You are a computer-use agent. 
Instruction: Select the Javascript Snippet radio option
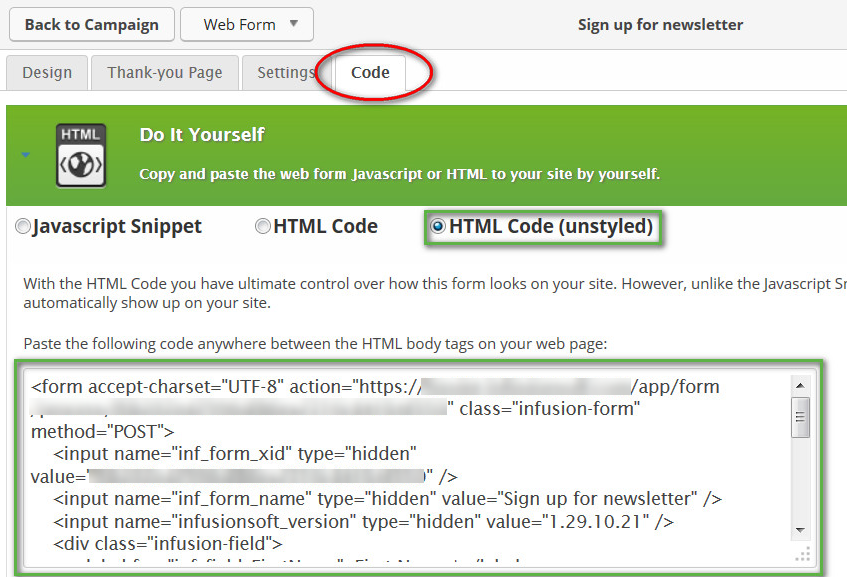(x=23, y=228)
